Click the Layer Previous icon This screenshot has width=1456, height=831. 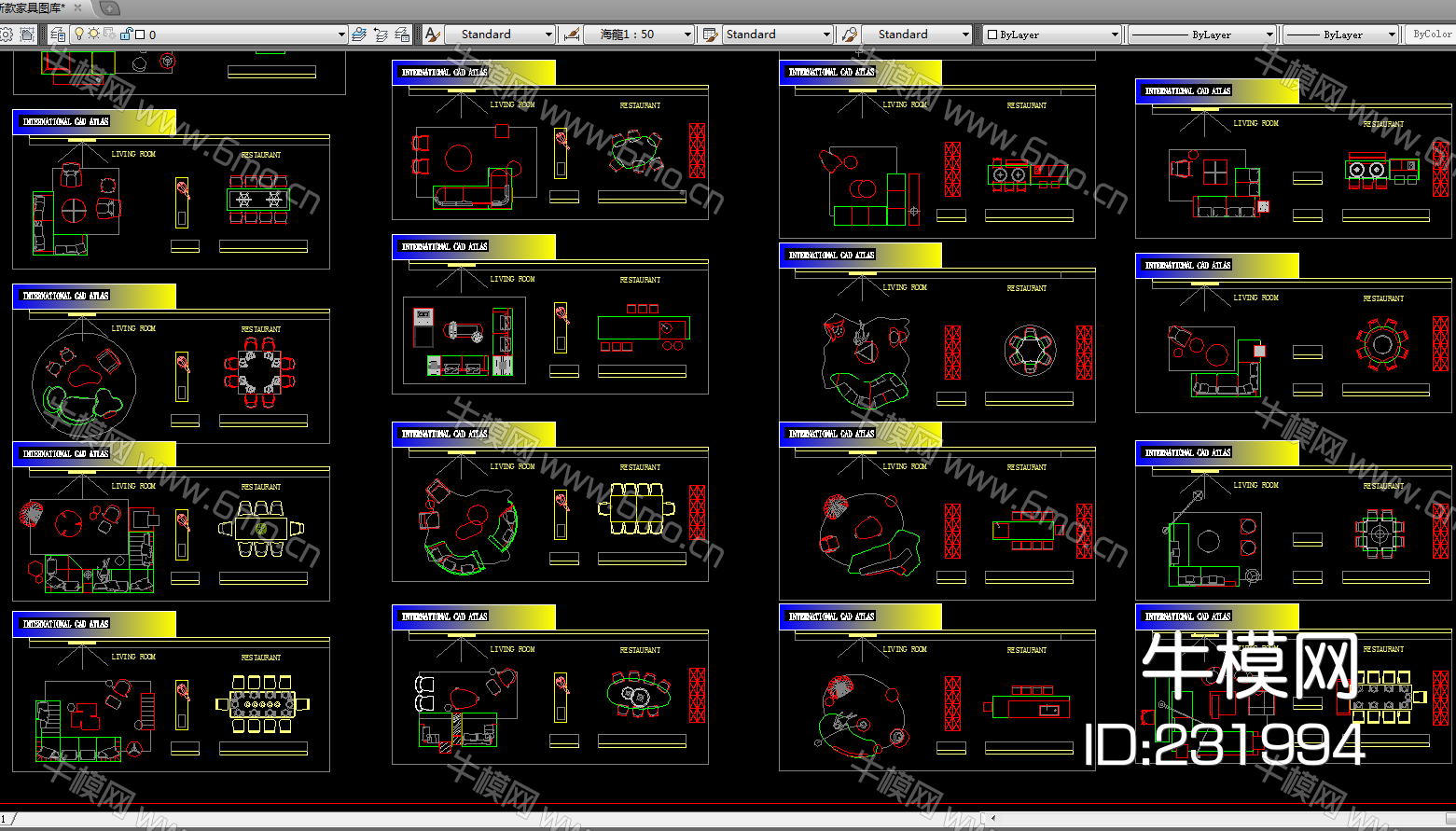381,35
